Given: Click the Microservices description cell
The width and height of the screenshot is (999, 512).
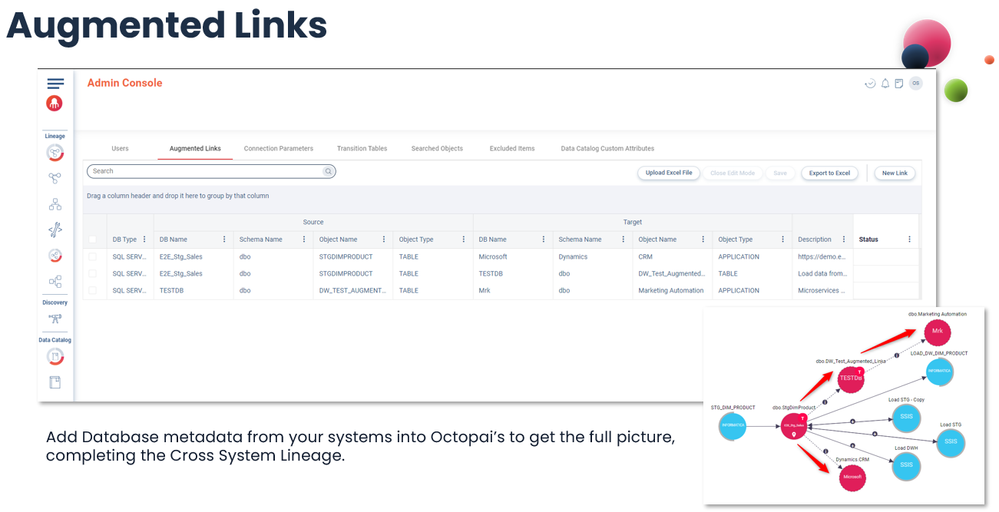Looking at the screenshot, I should [822, 290].
